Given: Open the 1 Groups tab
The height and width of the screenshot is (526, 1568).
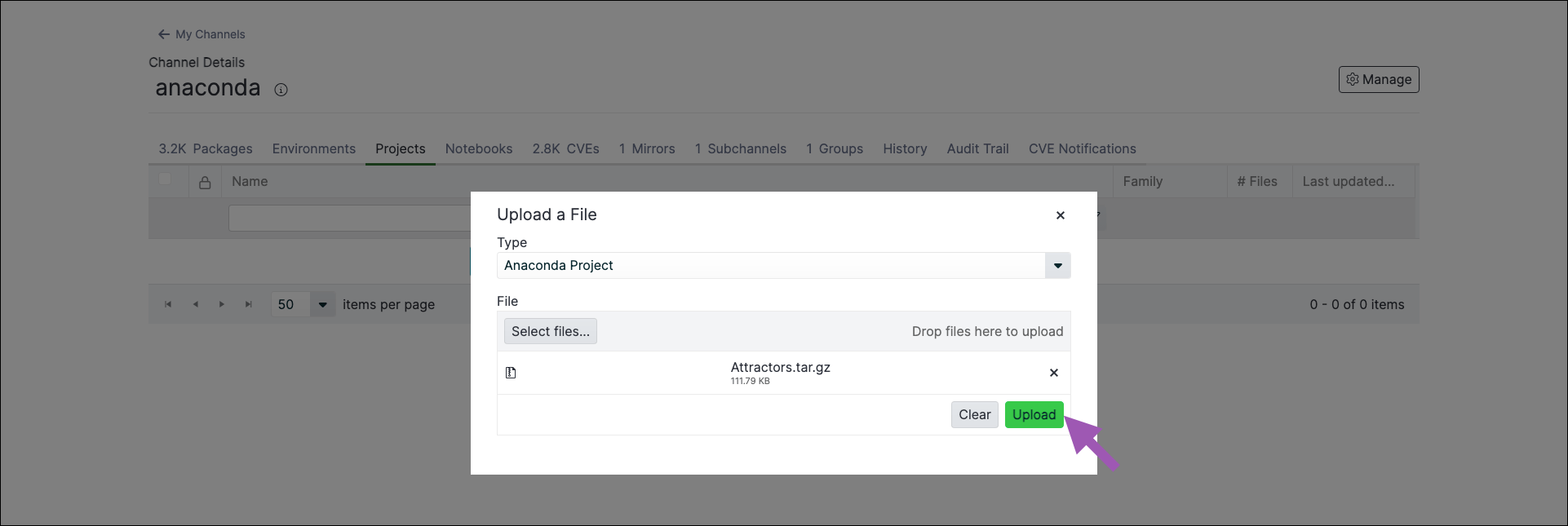Looking at the screenshot, I should click(x=835, y=148).
